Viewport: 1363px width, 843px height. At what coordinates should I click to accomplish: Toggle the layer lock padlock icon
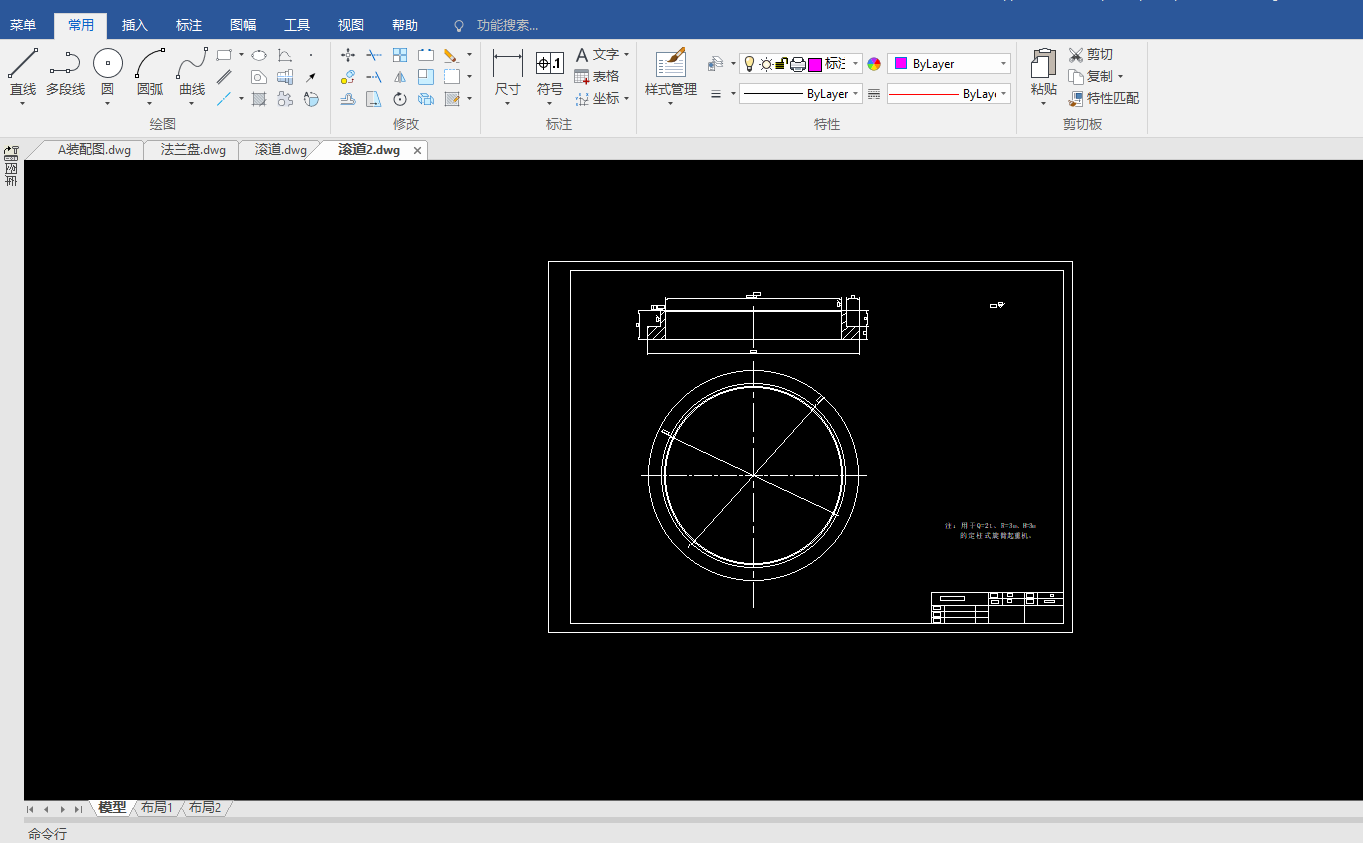click(x=781, y=64)
